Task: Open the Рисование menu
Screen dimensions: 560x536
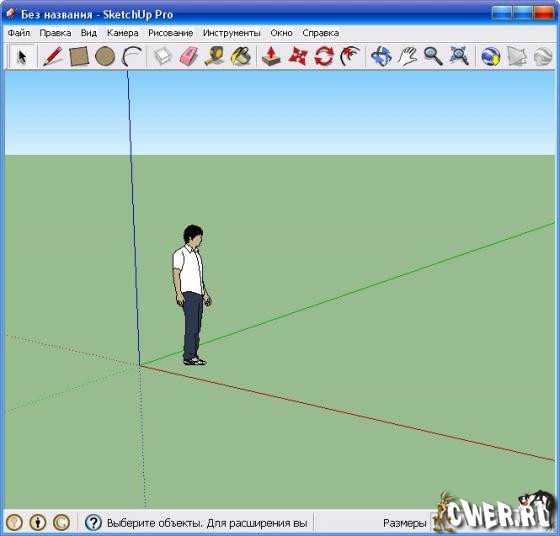Action: click(171, 33)
